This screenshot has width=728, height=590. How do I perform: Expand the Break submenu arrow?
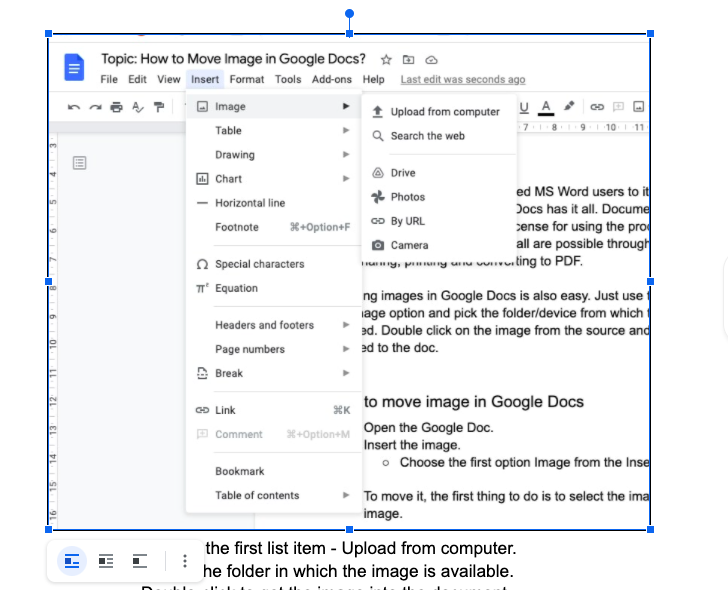click(346, 373)
